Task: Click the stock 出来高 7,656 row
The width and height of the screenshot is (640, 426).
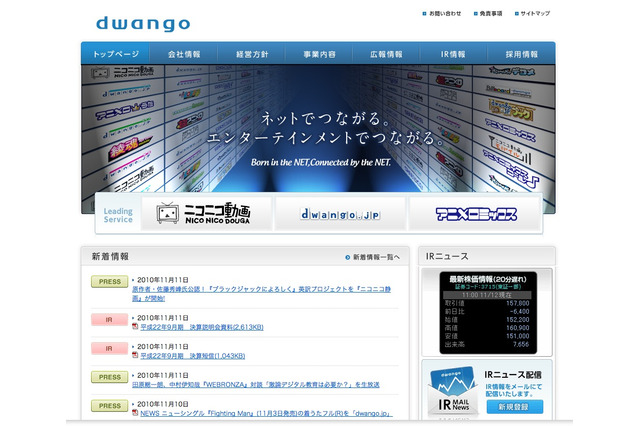Action: 487,344
